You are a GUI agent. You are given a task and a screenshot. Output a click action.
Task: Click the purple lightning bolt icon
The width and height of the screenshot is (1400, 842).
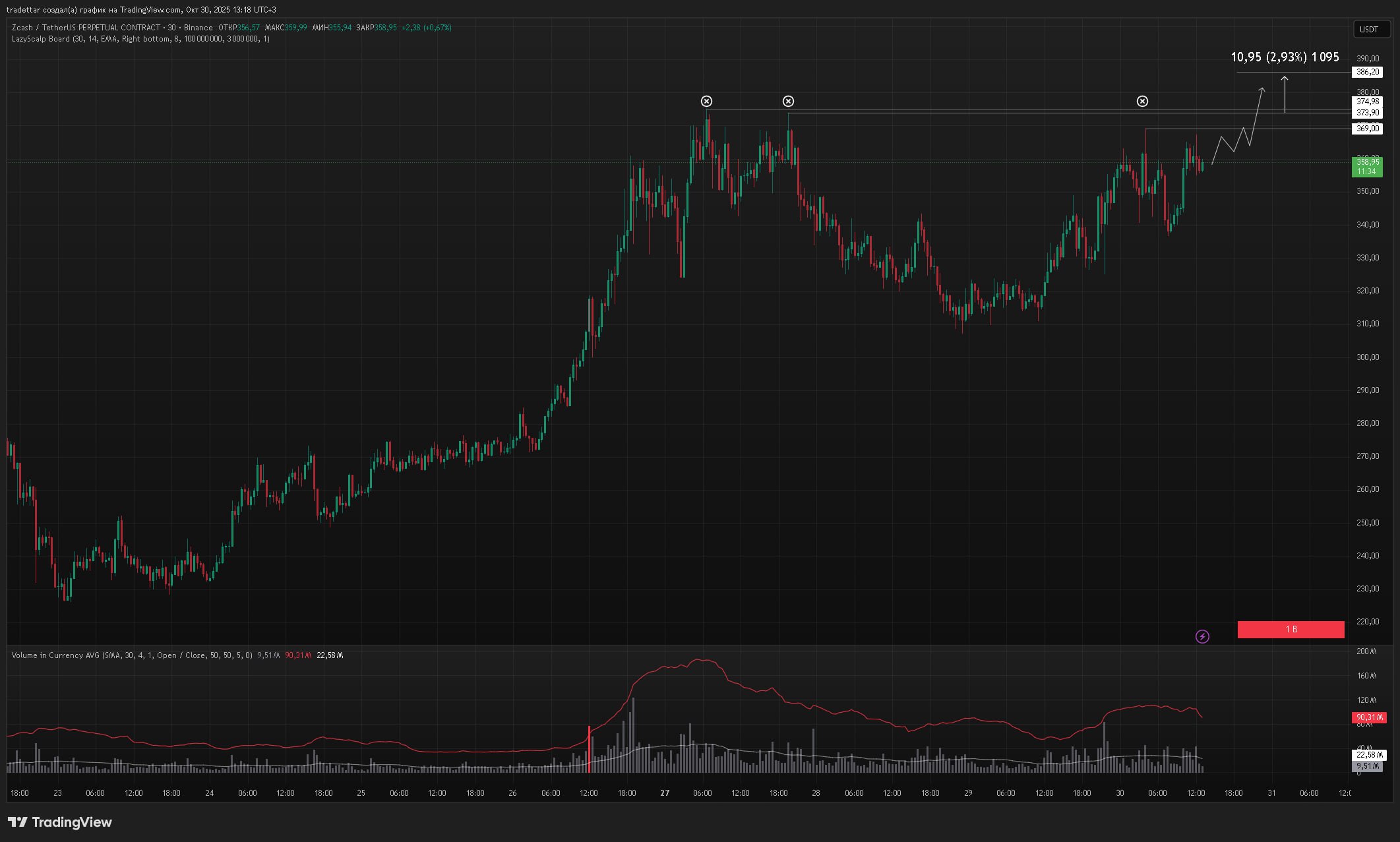click(1202, 636)
